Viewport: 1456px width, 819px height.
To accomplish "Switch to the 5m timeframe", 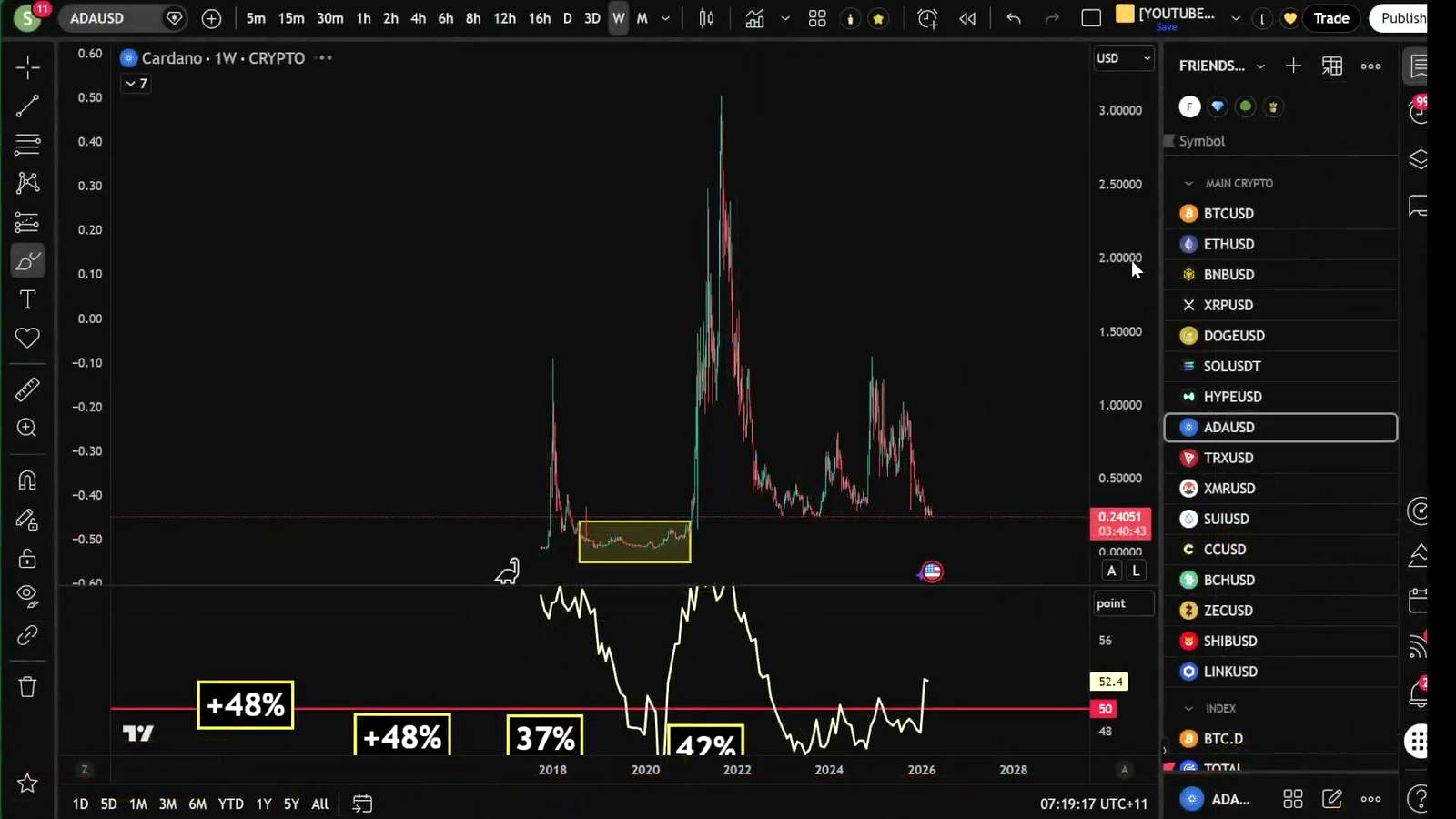I will tap(256, 18).
